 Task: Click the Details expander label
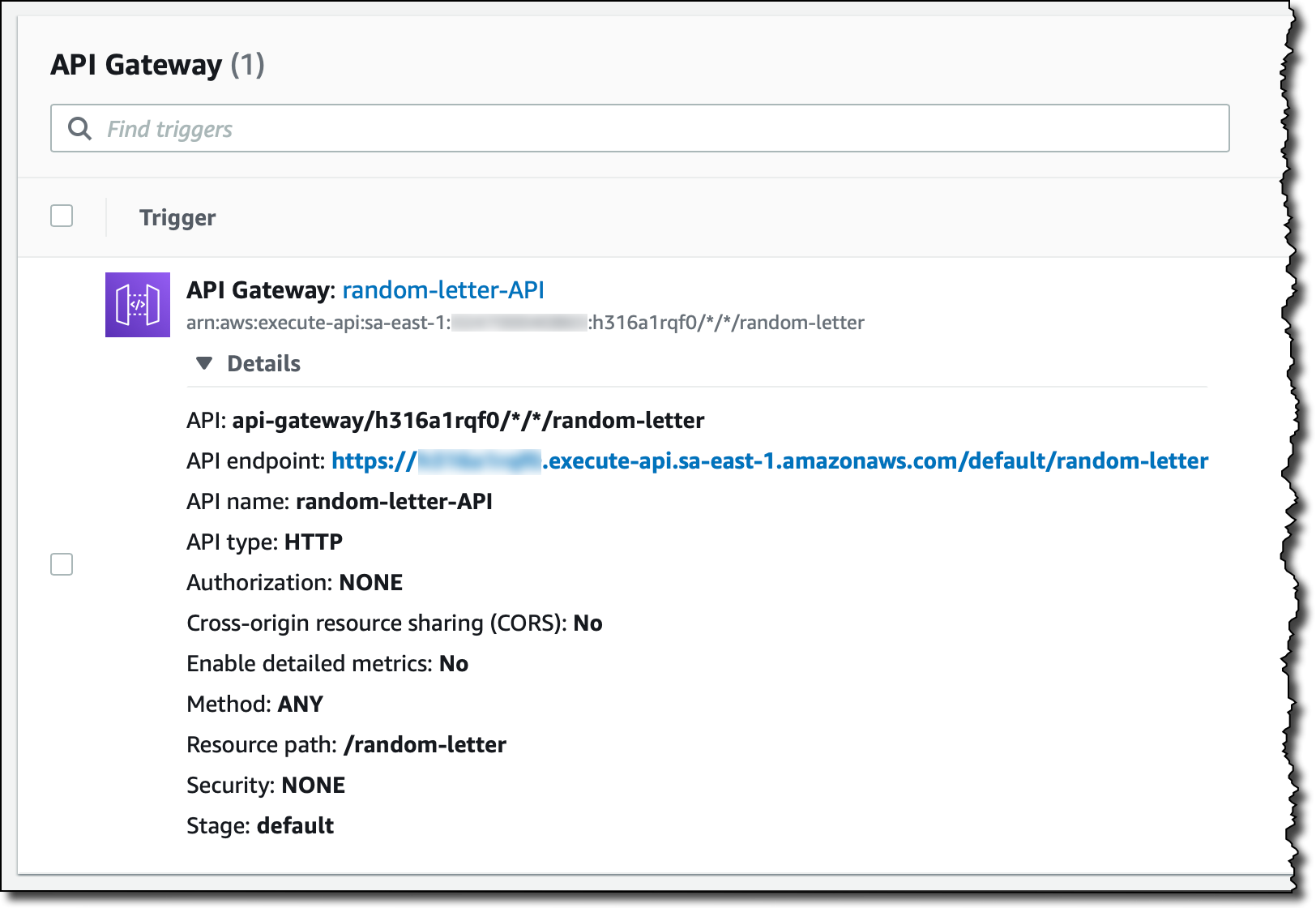262,363
